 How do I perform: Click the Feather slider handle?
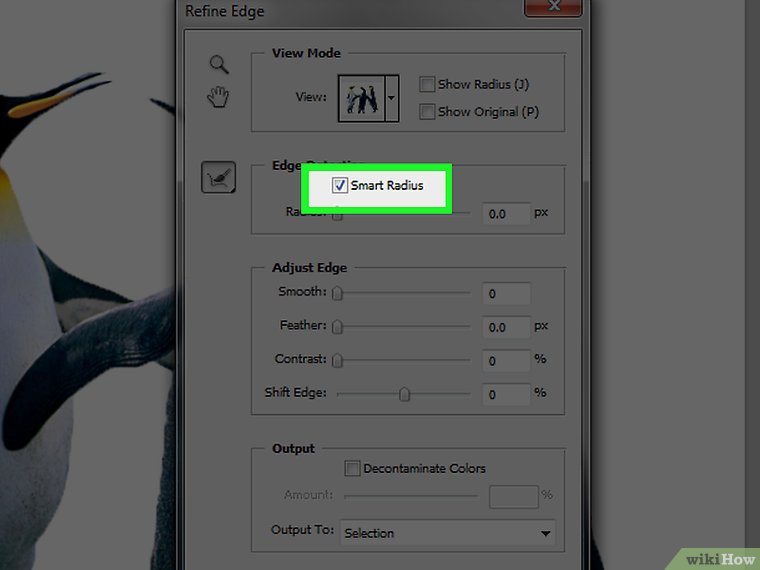pos(338,327)
